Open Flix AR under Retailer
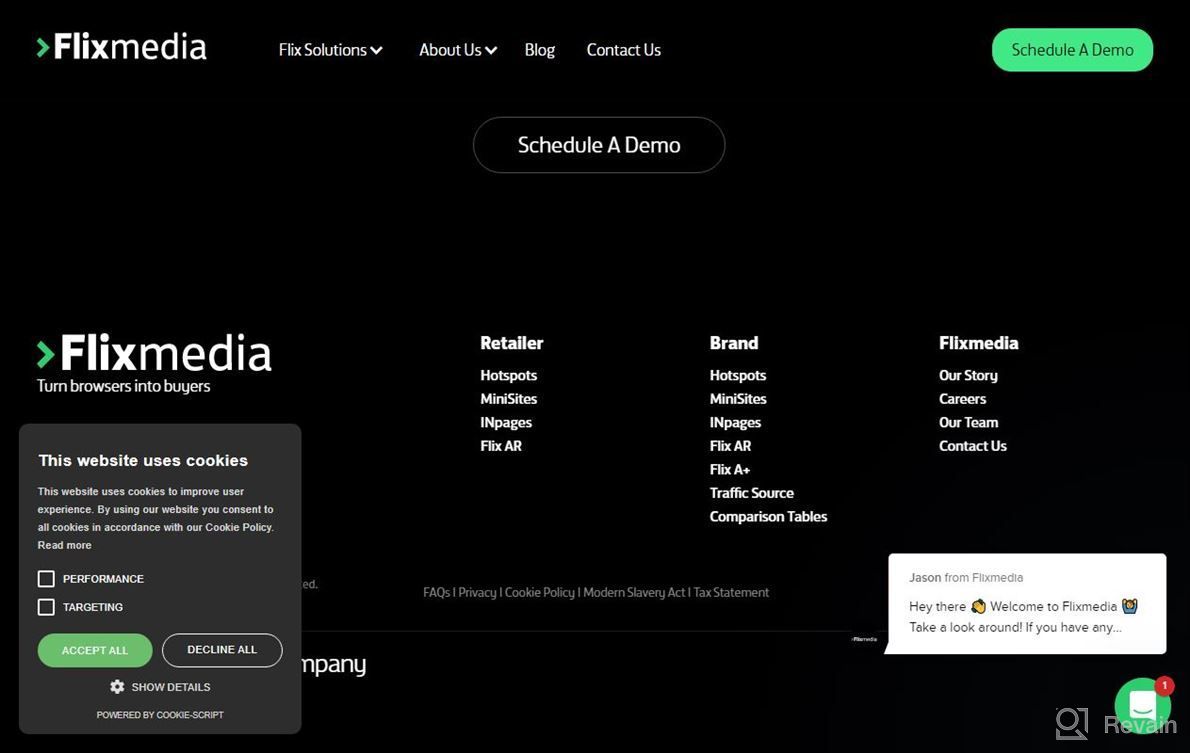 click(501, 446)
